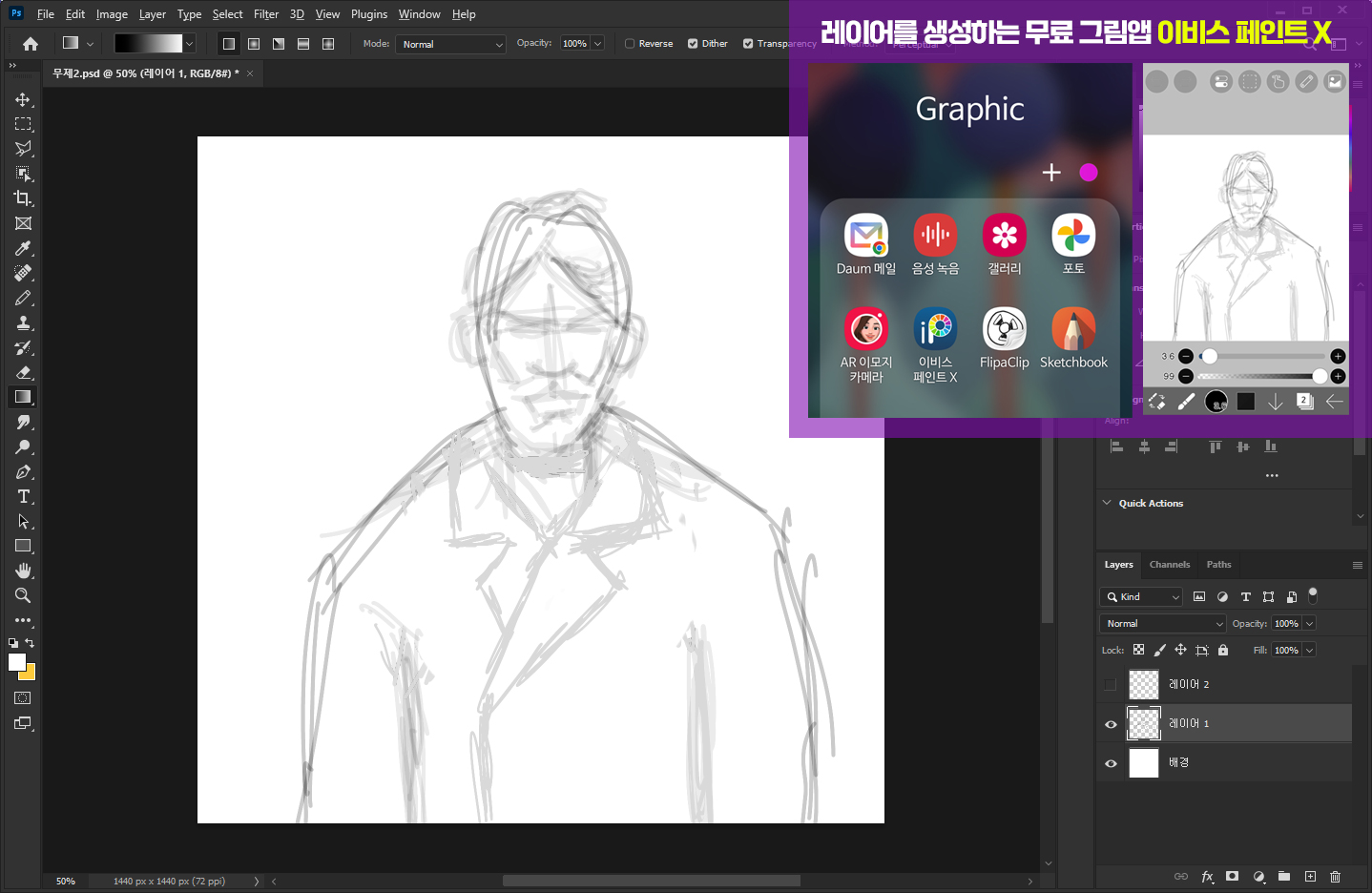Toggle Lock all for the layer
The width and height of the screenshot is (1372, 893).
pos(1223,650)
